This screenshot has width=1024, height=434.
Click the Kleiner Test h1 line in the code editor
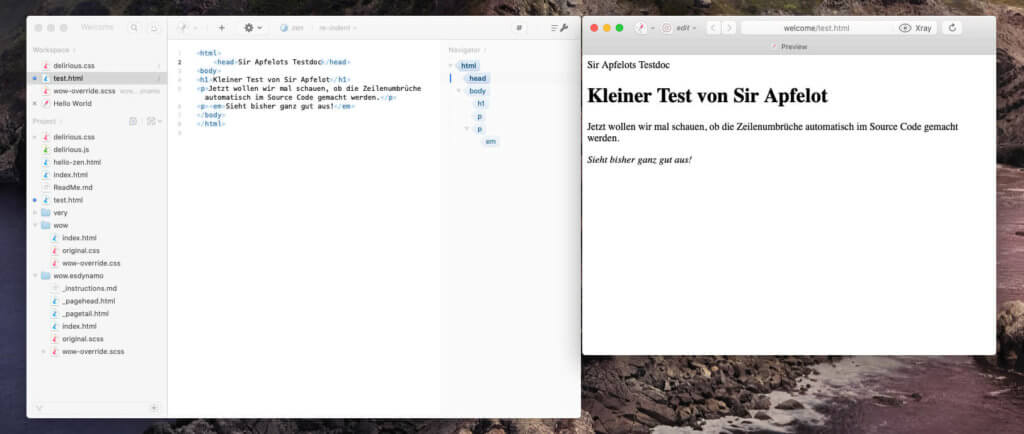(x=273, y=80)
